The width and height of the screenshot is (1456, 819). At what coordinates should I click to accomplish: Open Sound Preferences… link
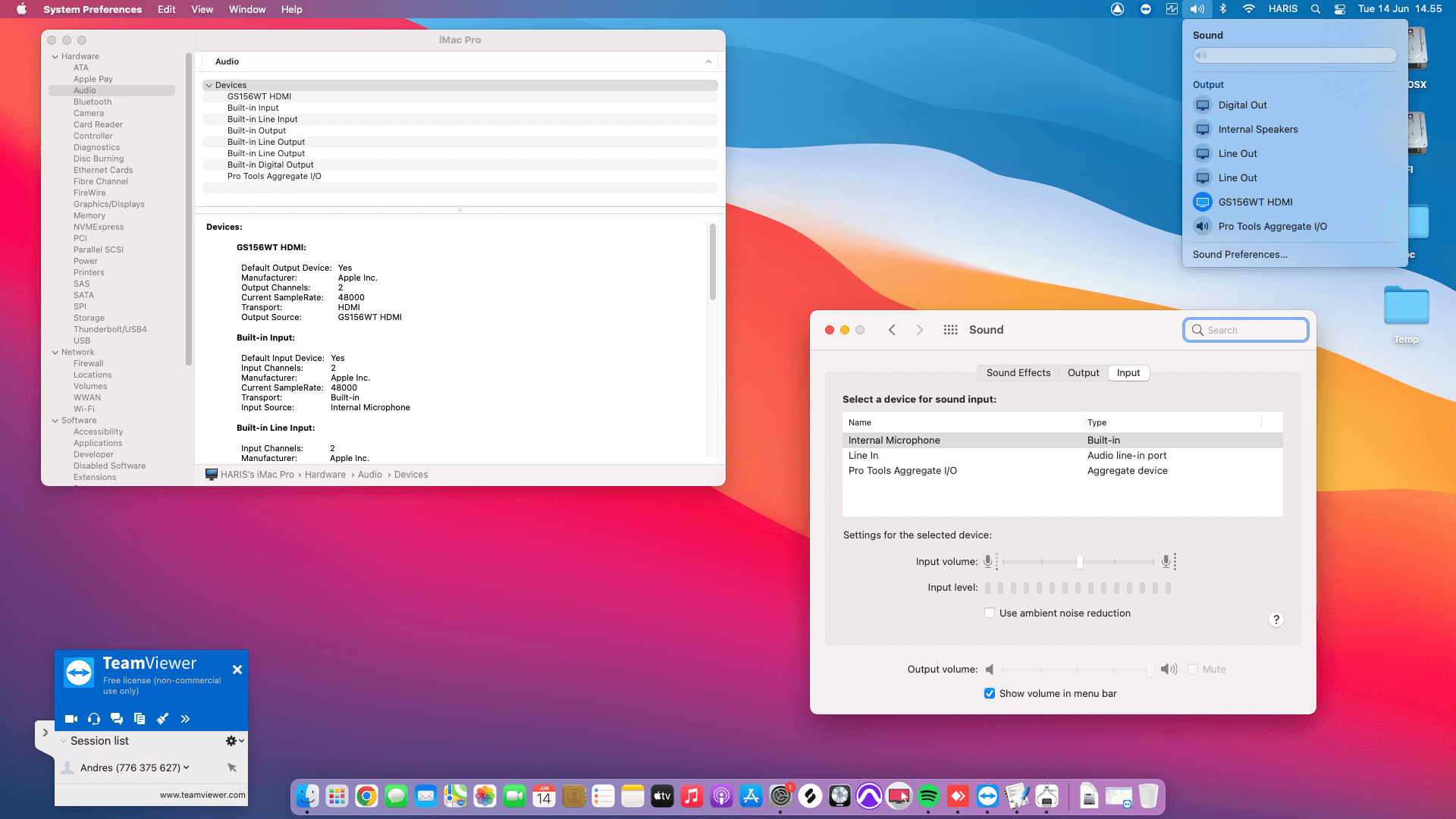pos(1240,254)
